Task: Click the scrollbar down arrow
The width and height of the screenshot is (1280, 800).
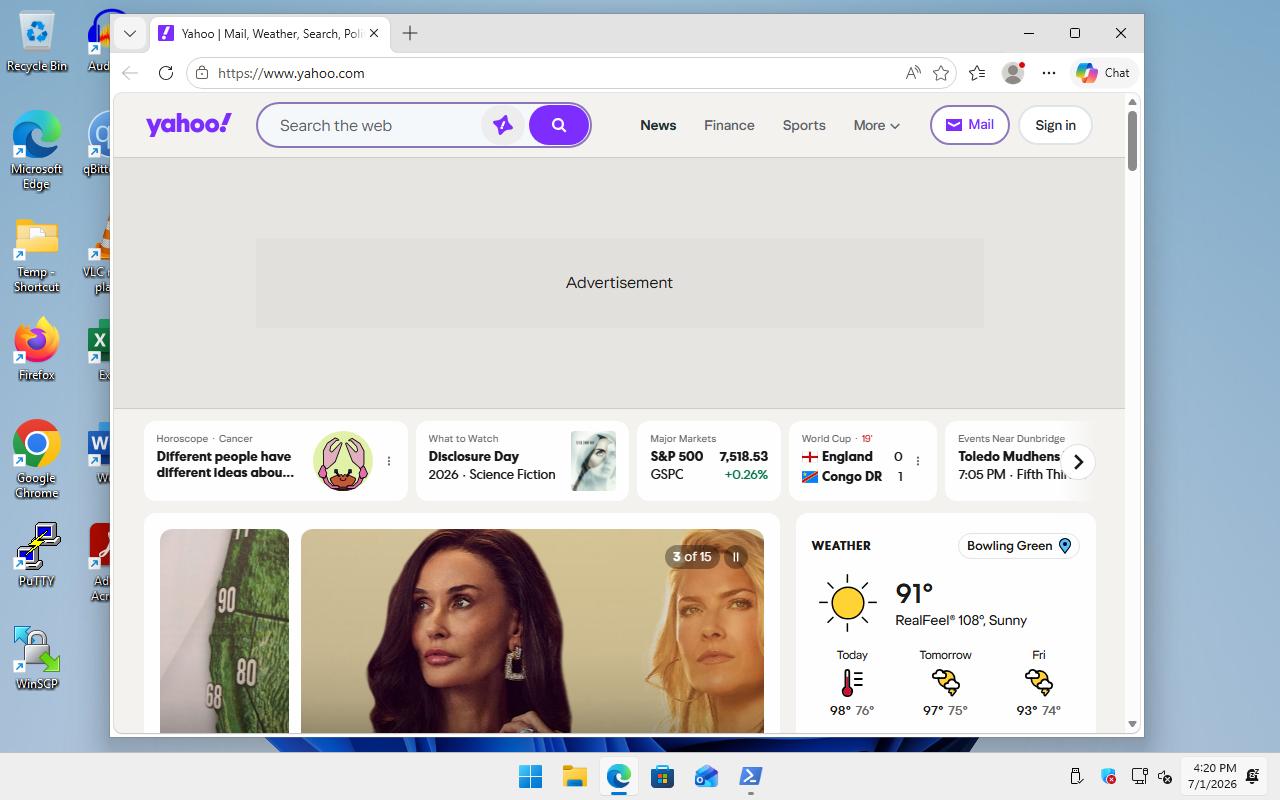Action: tap(1133, 723)
